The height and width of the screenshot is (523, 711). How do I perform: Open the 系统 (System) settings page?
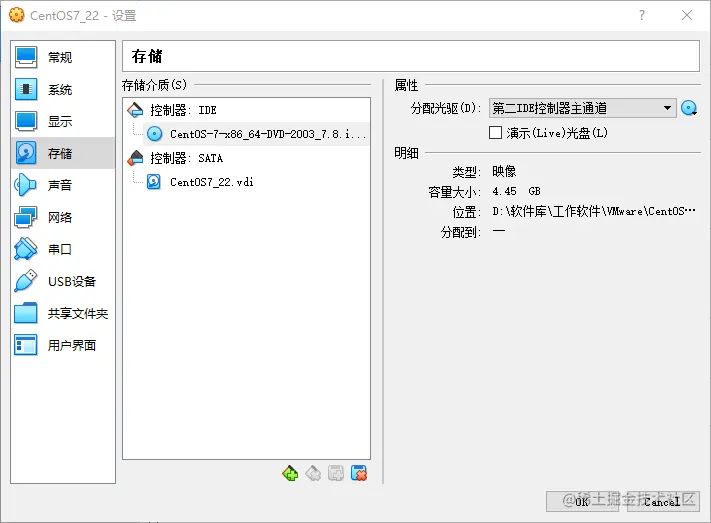point(63,89)
